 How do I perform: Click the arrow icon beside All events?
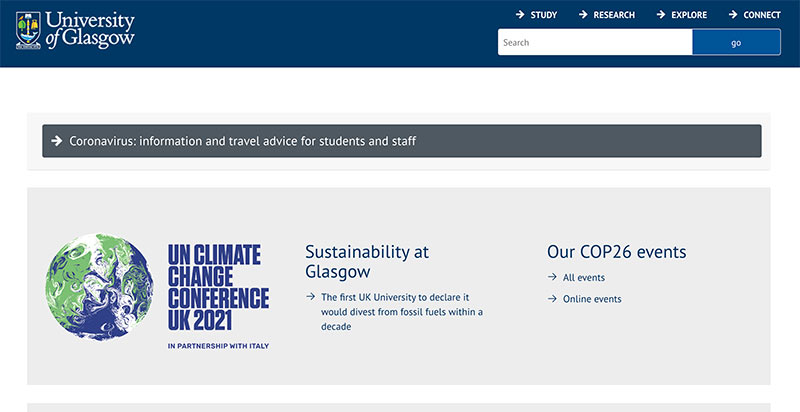(552, 277)
